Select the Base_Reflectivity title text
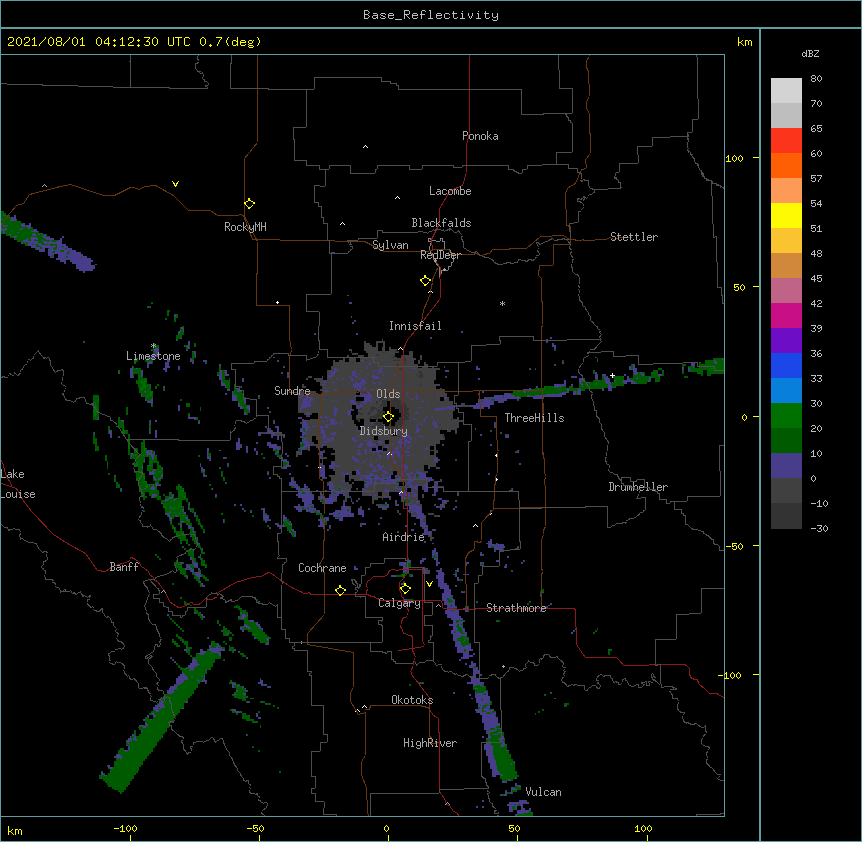 coord(431,15)
